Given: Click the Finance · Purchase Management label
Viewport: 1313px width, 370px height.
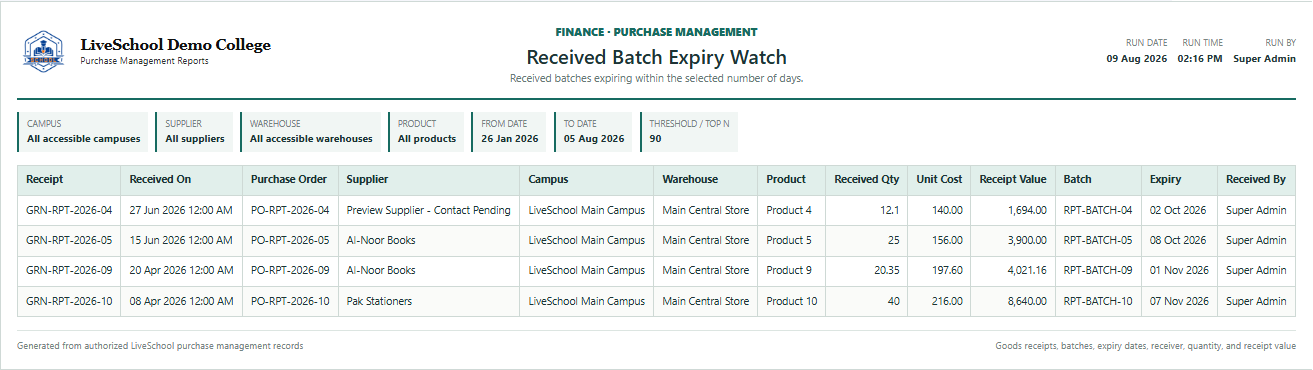Looking at the screenshot, I should coord(656,32).
